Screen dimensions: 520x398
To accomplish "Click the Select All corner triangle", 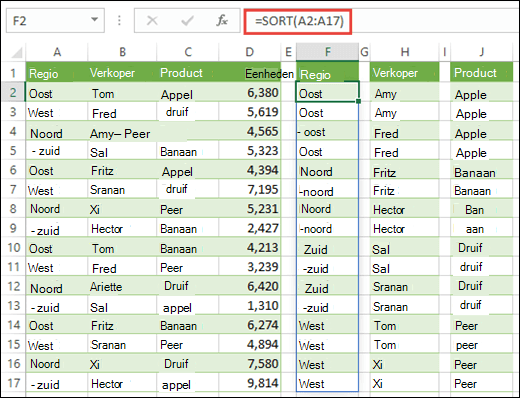I will [16, 52].
